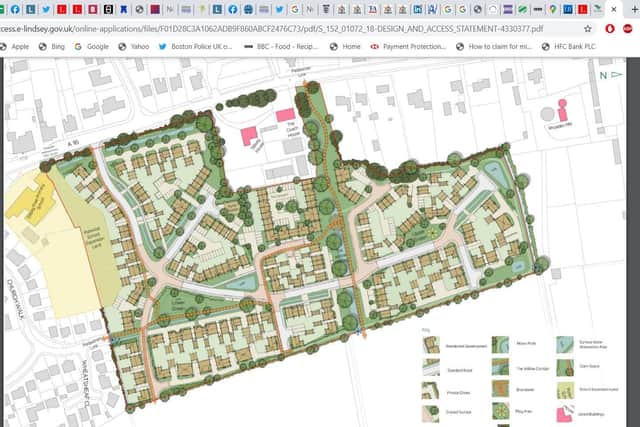Click the globe icon beside Home bookmark
This screenshot has height=427, width=640.
333,47
